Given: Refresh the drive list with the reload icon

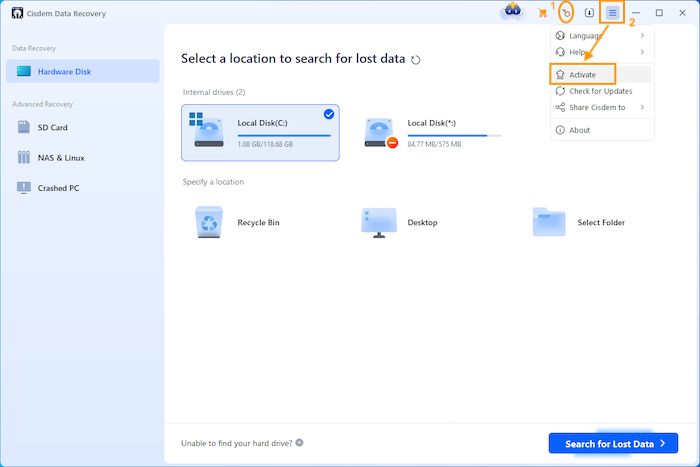Looking at the screenshot, I should point(416,60).
